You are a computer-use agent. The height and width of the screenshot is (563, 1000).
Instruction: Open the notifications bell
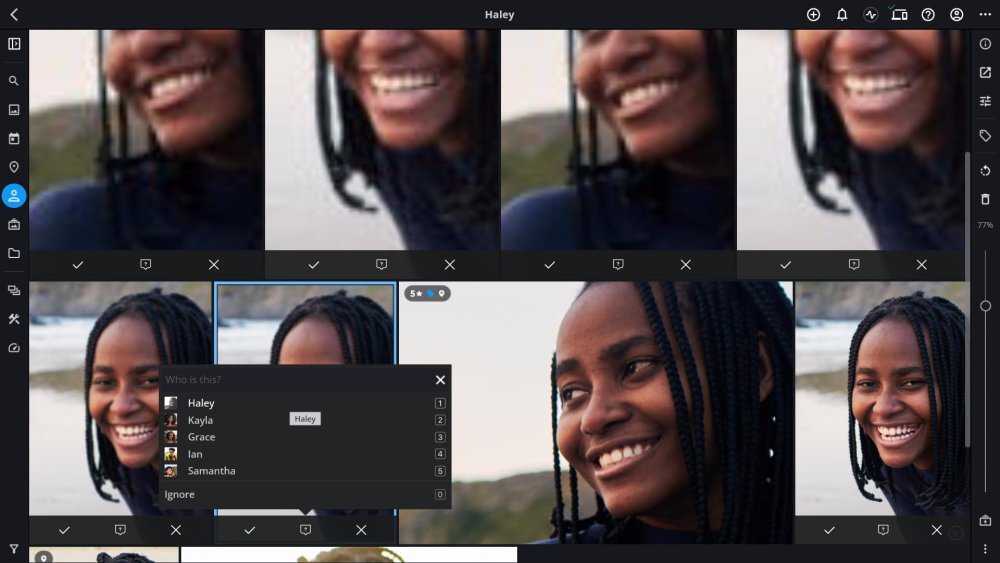842,15
